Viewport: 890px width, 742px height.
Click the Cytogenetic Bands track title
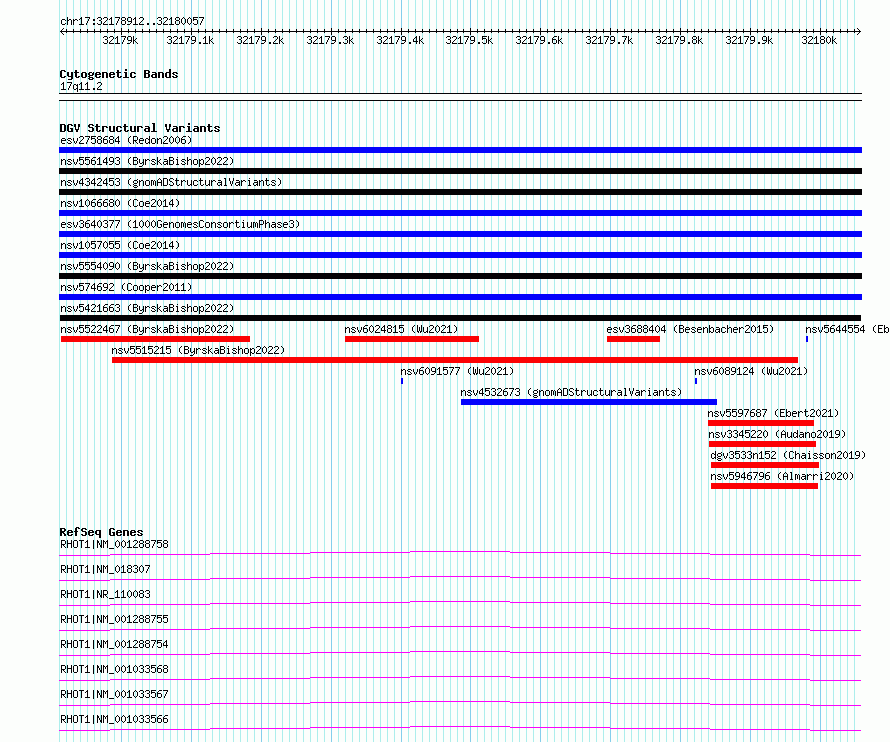pyautogui.click(x=119, y=74)
